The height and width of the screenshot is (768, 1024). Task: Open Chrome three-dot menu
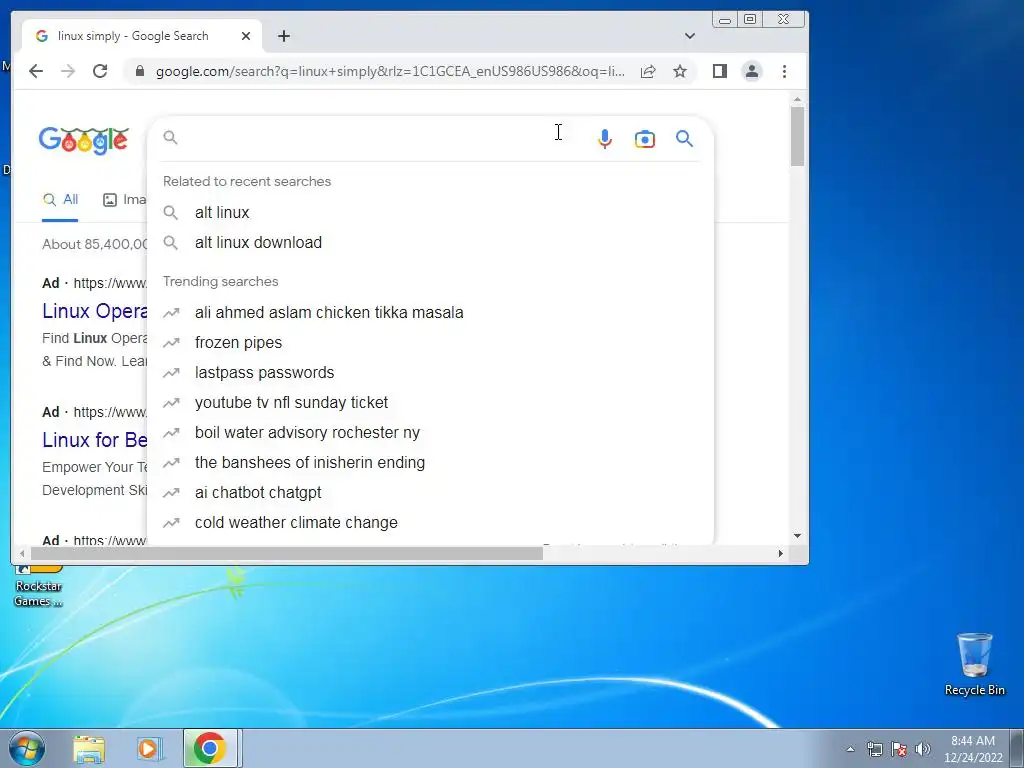click(784, 71)
